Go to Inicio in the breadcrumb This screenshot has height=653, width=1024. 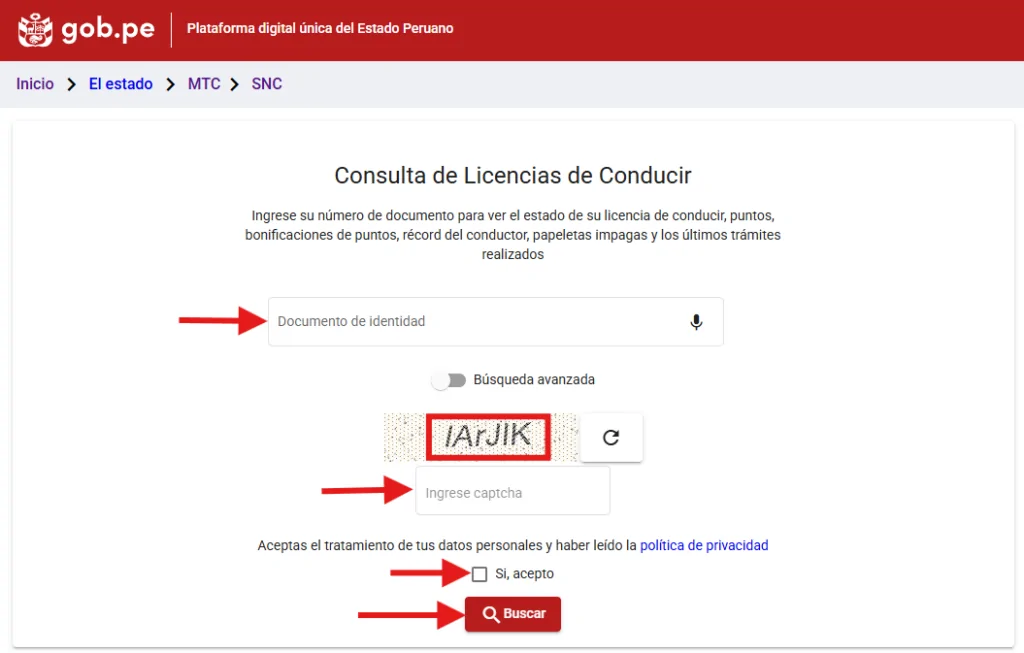coord(35,84)
